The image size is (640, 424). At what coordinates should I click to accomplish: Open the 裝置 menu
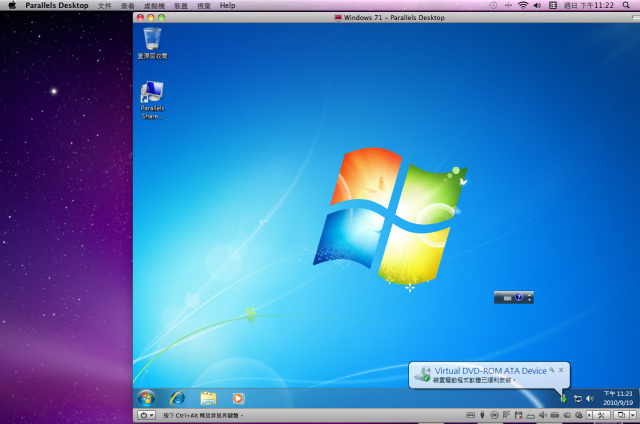[x=181, y=6]
